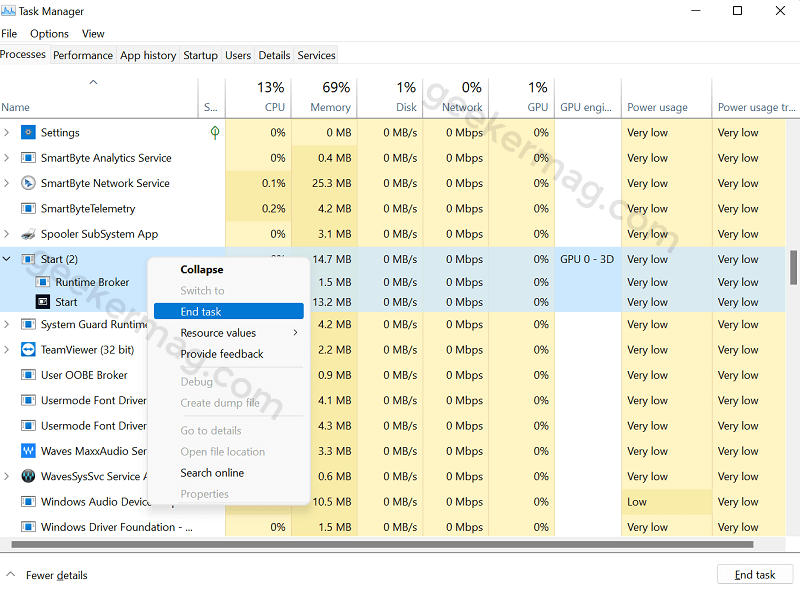Expand the Spooler SubSystem App row

point(7,234)
